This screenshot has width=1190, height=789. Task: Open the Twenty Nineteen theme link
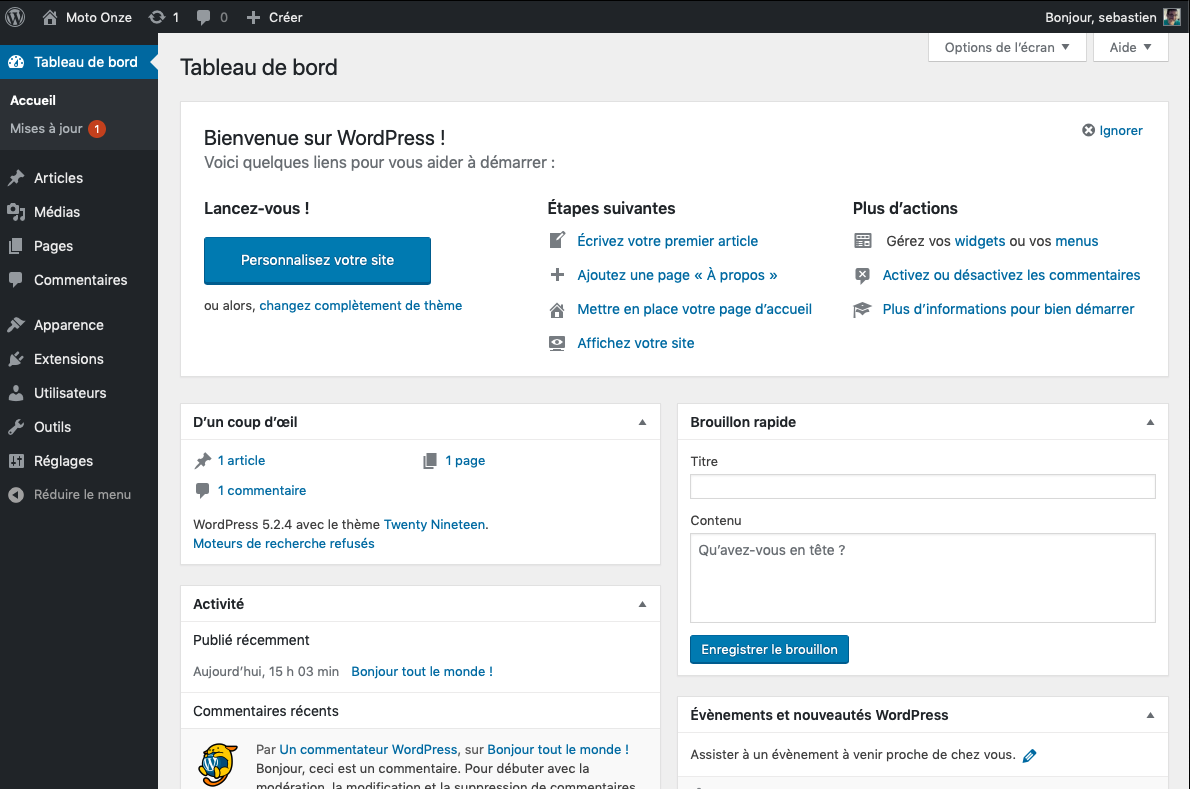pyautogui.click(x=434, y=524)
